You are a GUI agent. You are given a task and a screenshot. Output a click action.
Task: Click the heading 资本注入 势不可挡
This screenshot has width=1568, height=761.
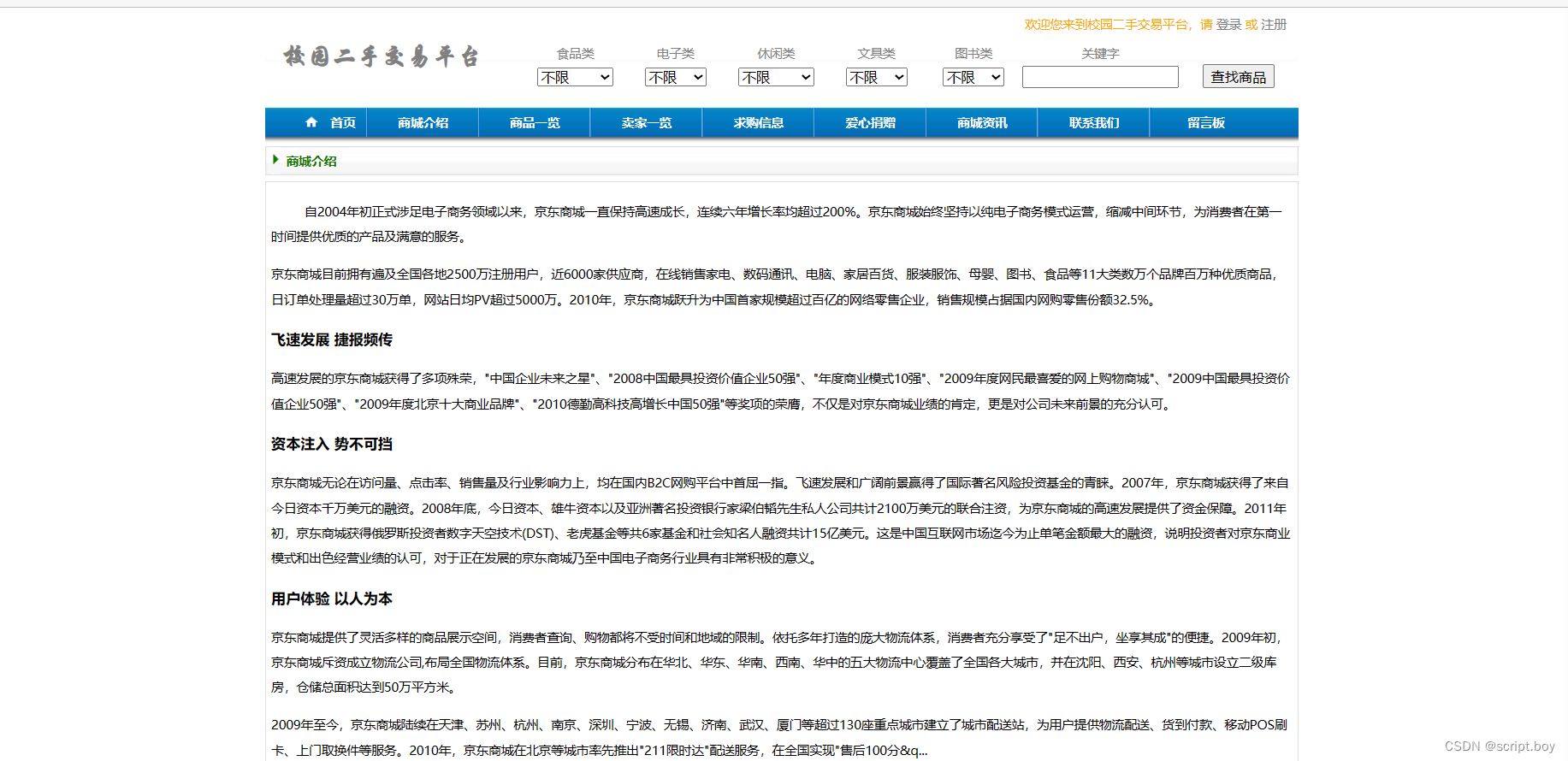332,444
